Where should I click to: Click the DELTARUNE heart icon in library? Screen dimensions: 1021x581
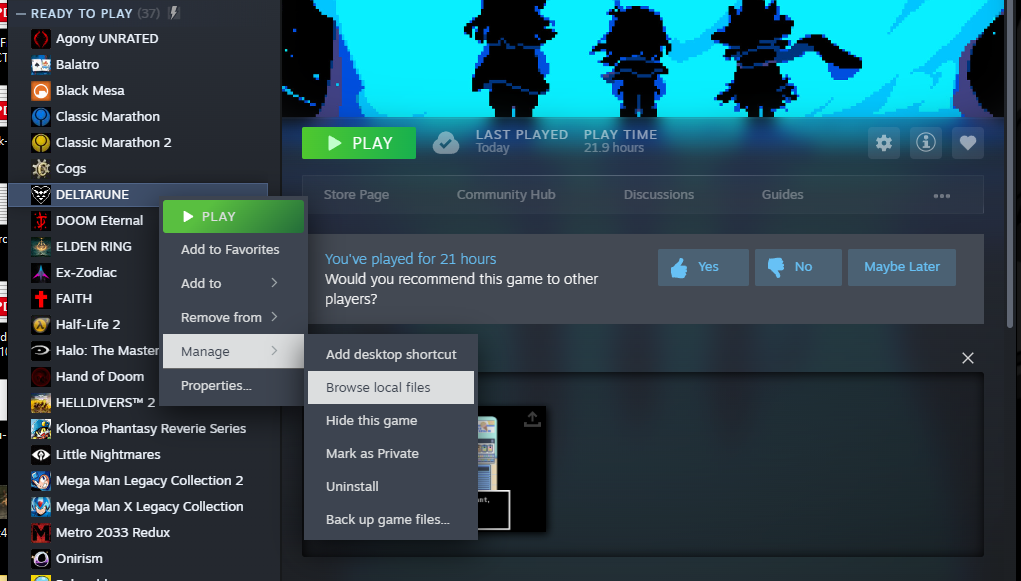click(x=41, y=195)
